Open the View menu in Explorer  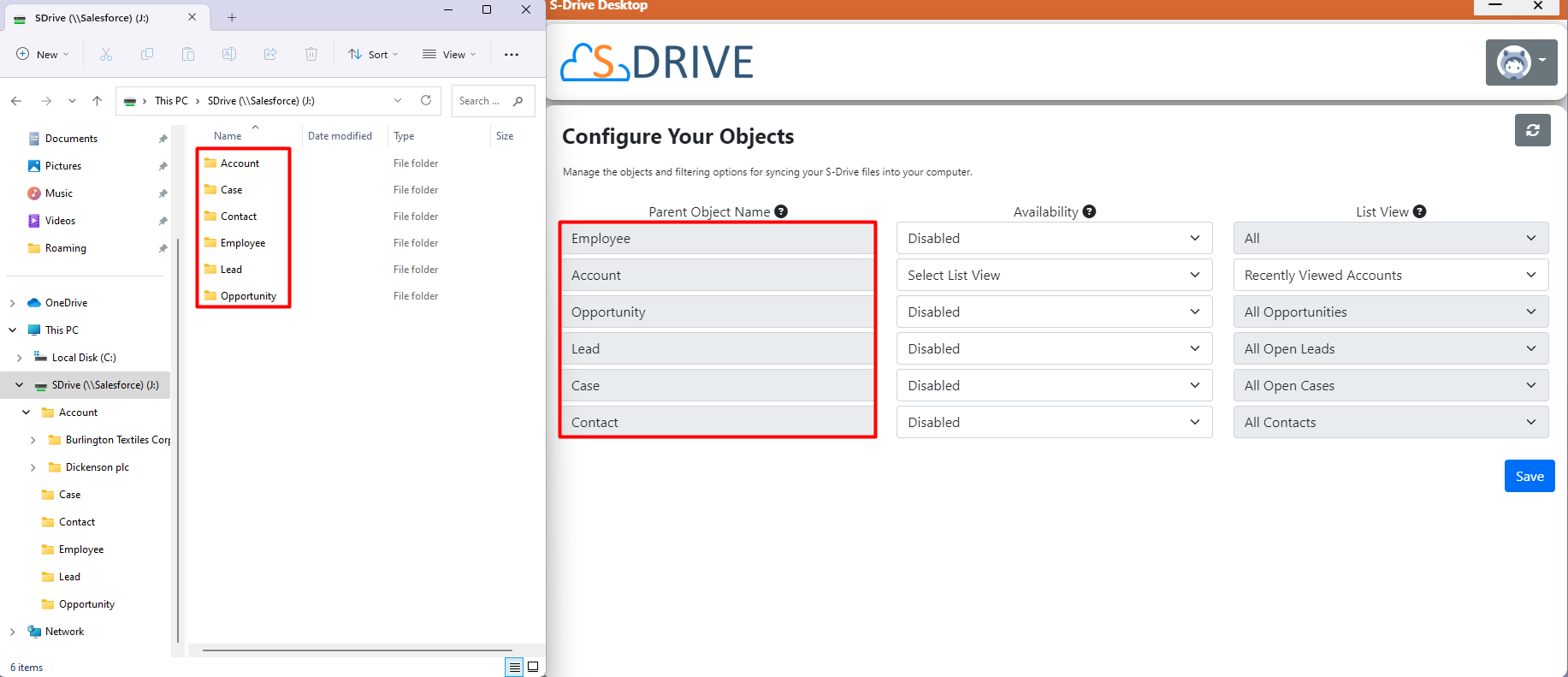(449, 54)
